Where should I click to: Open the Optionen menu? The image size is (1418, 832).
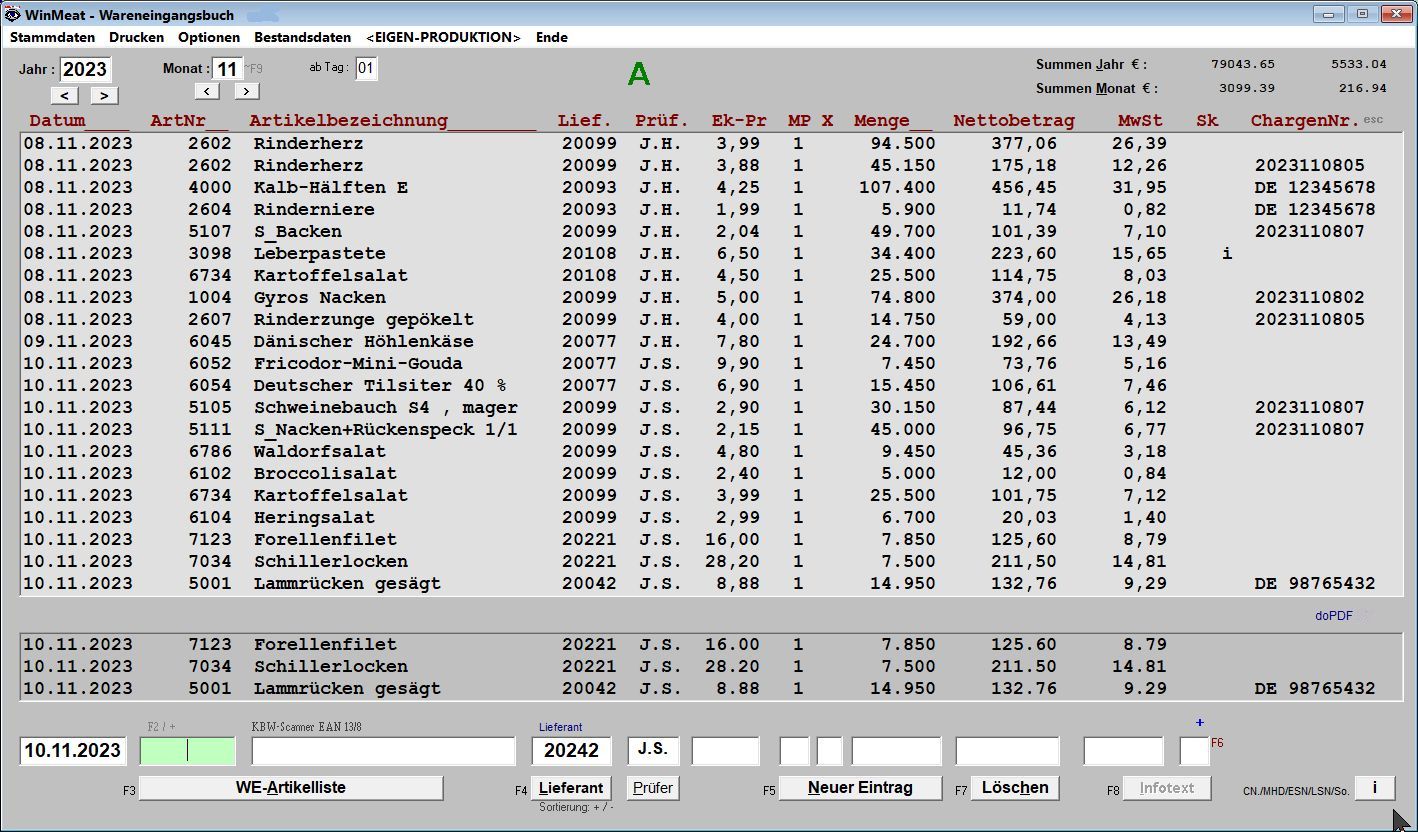(x=209, y=37)
